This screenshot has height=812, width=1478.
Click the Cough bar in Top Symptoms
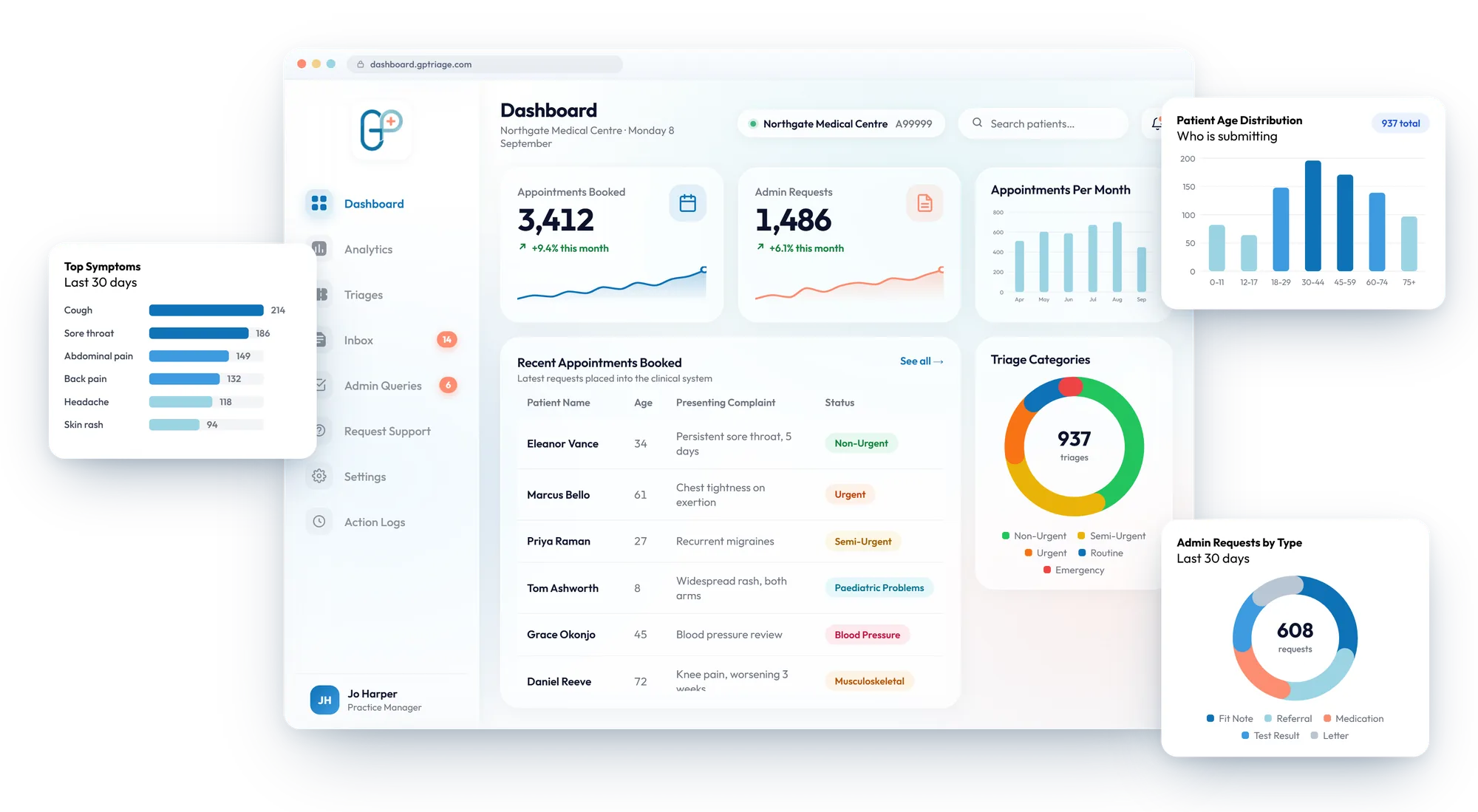(206, 310)
